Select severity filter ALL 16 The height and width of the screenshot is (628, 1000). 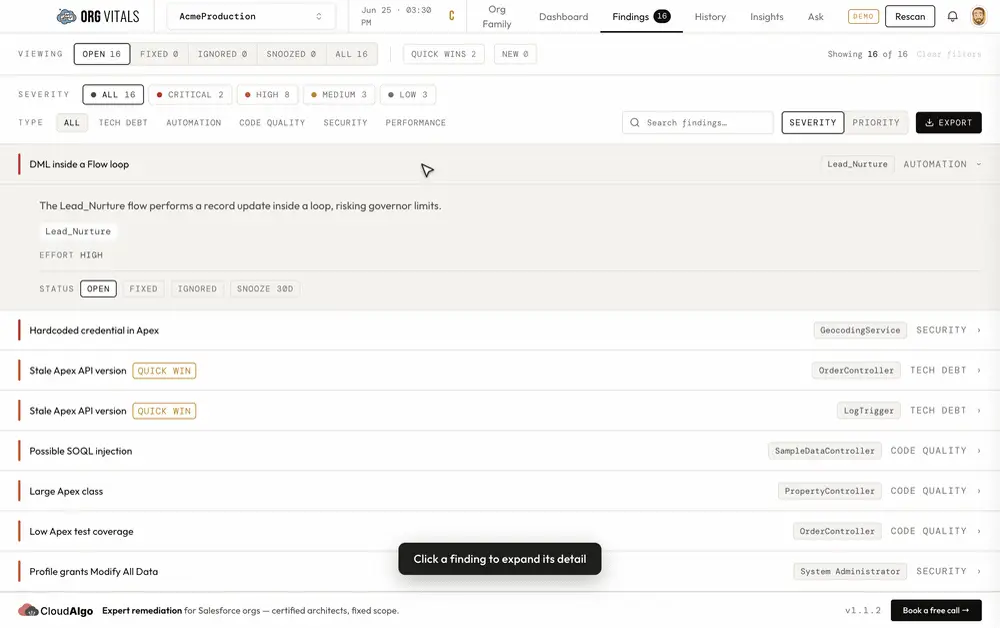(113, 94)
